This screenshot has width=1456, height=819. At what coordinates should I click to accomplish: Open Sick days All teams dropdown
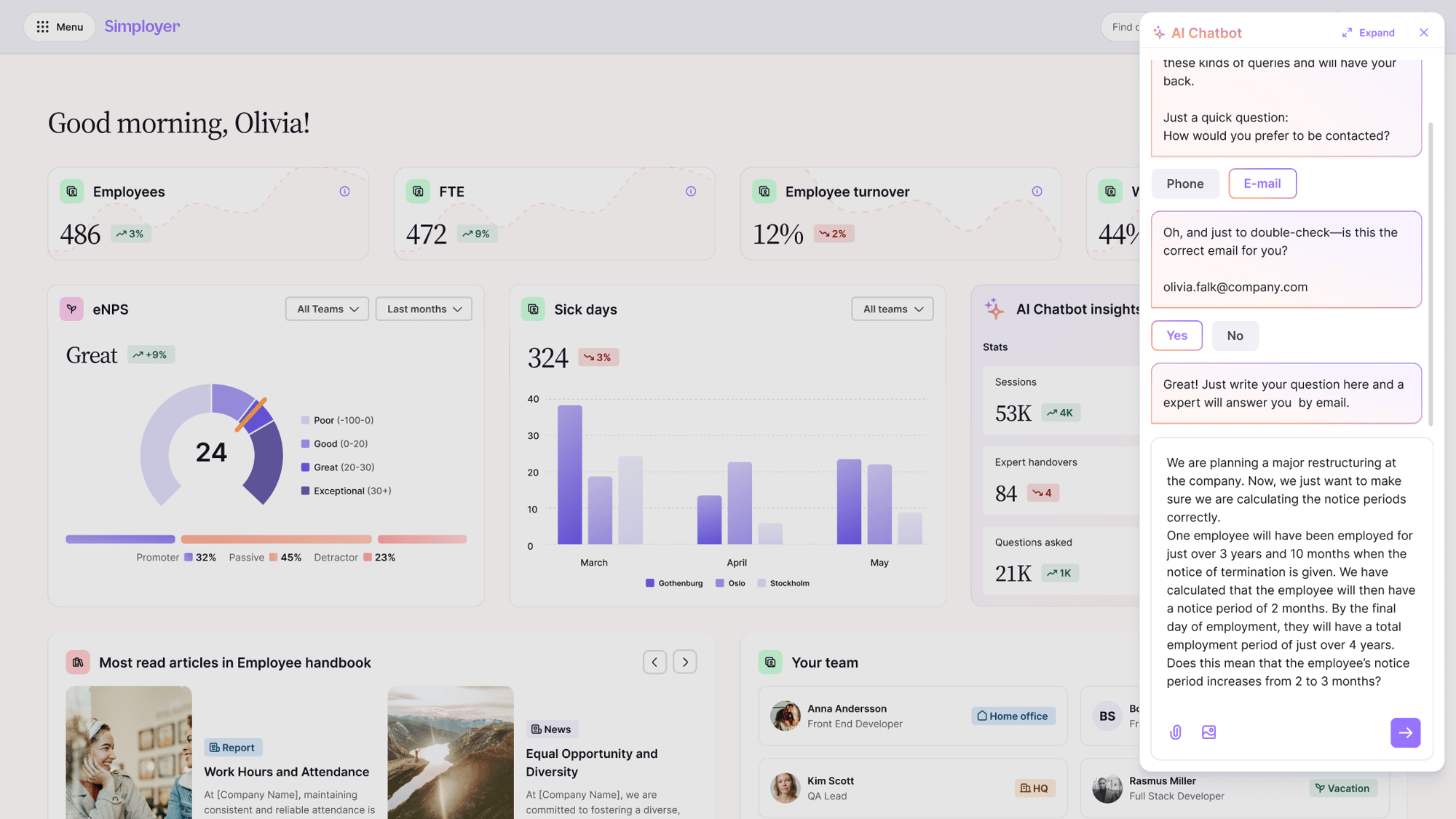[893, 309]
